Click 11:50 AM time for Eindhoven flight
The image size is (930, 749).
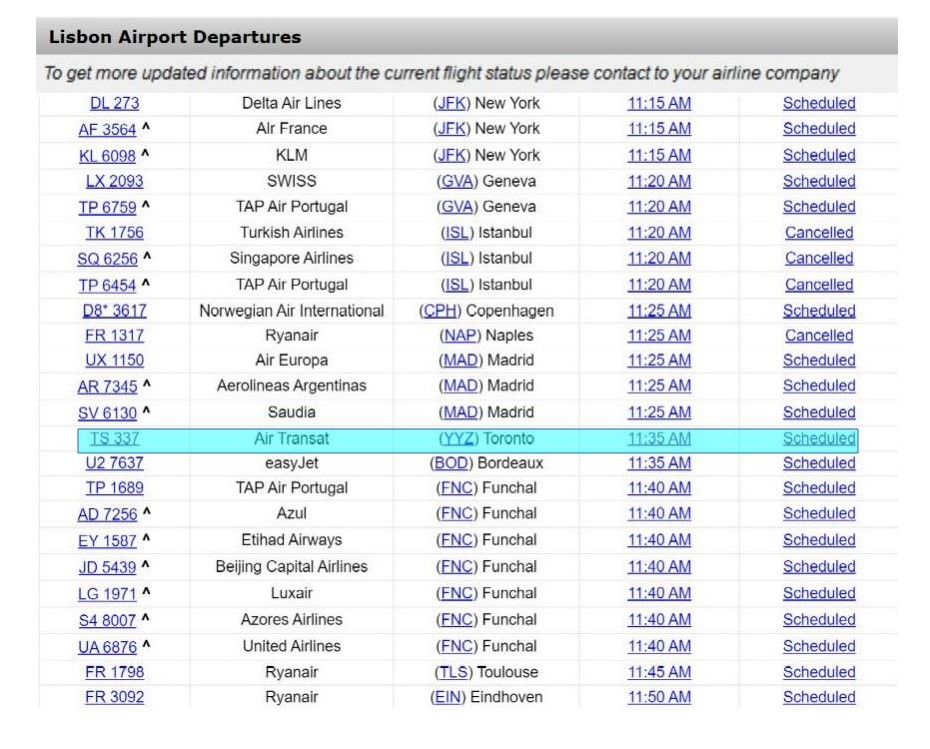(x=659, y=697)
